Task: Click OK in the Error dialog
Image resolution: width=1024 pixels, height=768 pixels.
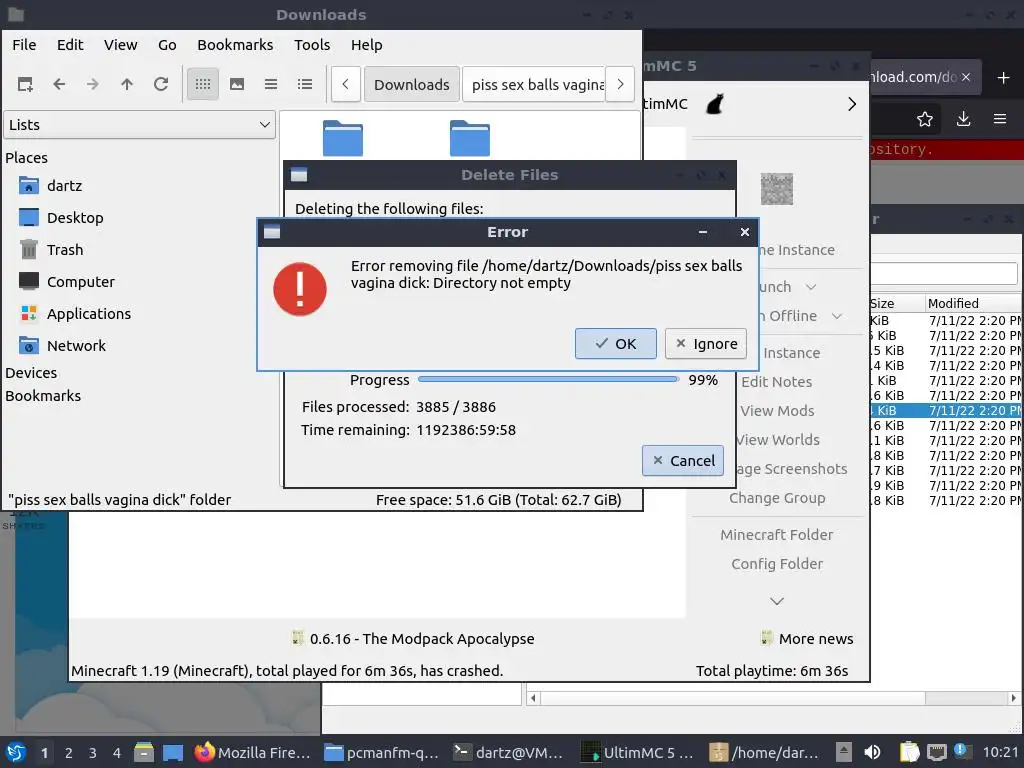Action: pos(616,344)
